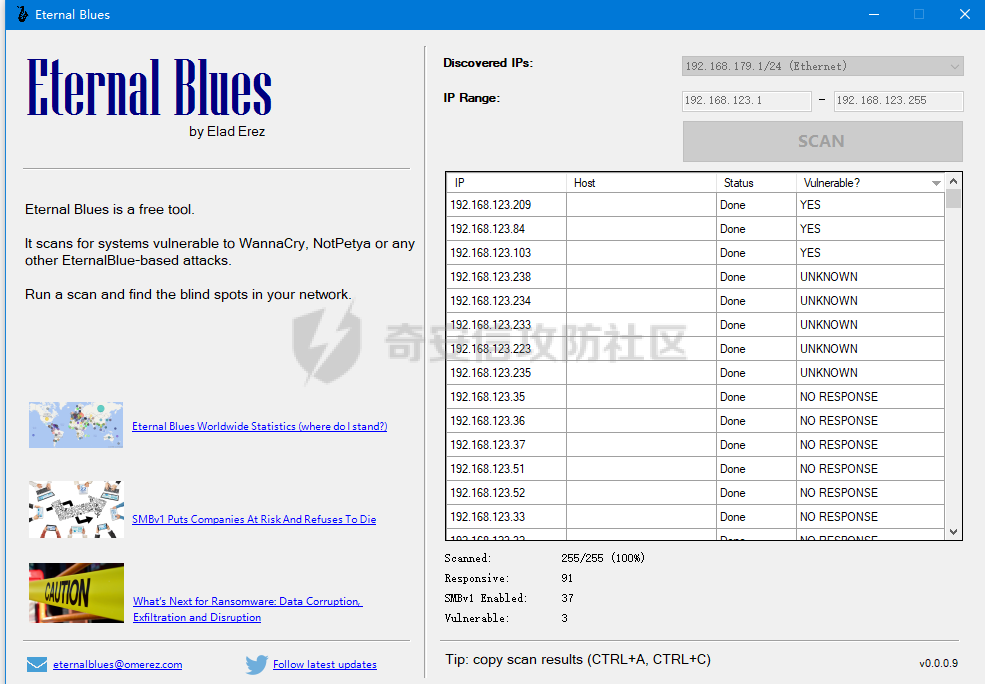
Task: Click the email envelope icon
Action: tap(37, 664)
